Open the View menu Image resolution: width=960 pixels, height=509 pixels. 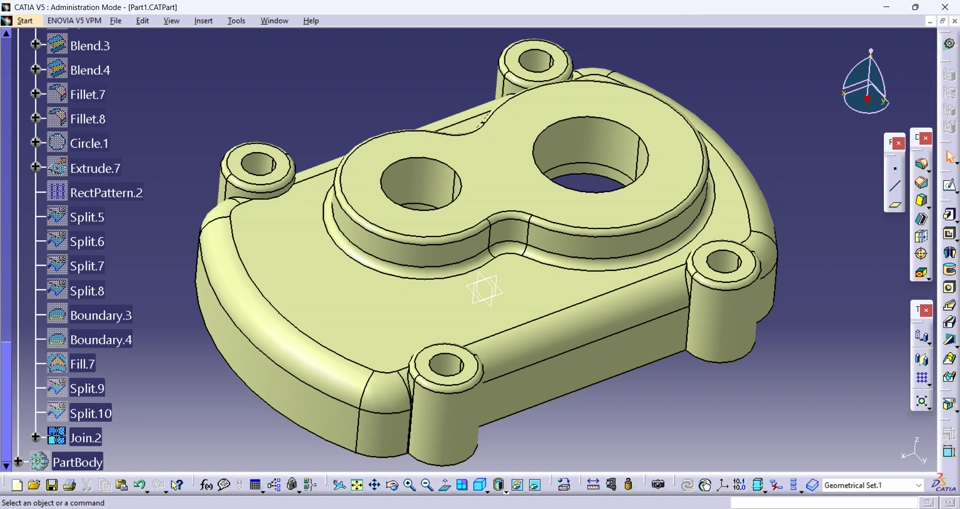pos(171,20)
